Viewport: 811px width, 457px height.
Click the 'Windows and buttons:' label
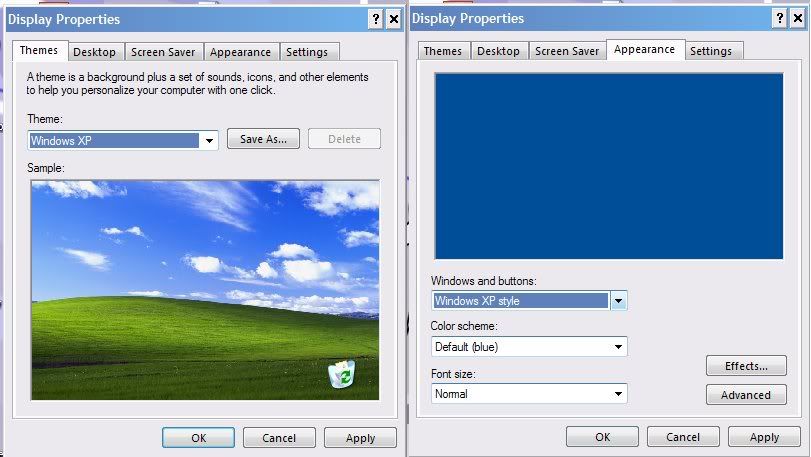(484, 281)
